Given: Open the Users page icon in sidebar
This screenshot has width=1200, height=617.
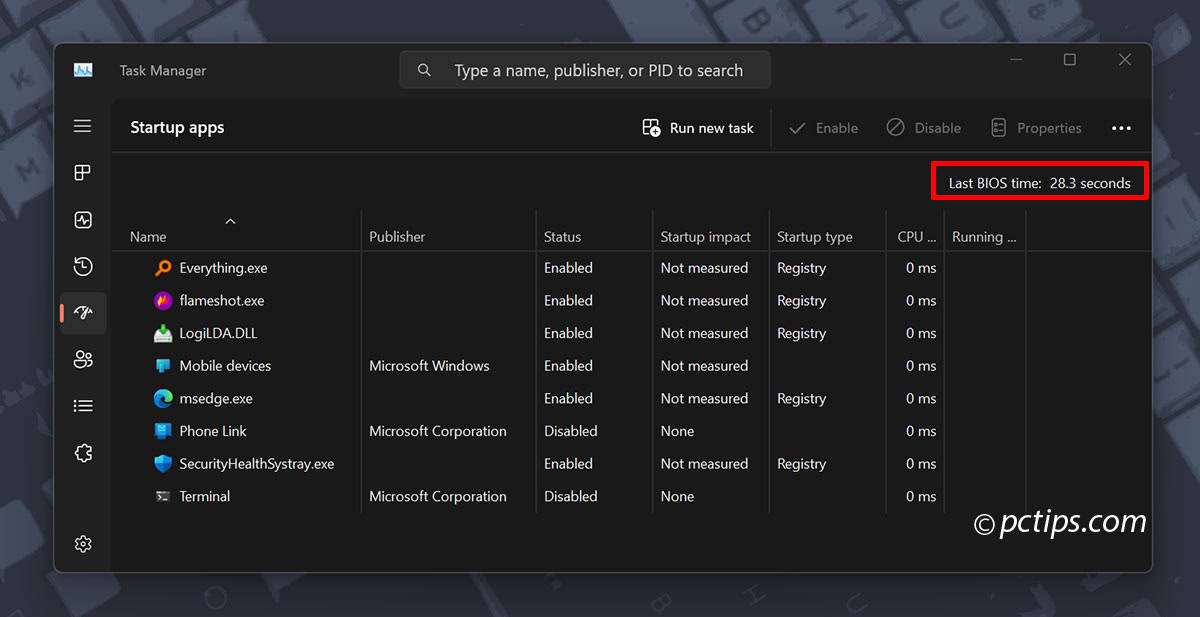Looking at the screenshot, I should (x=83, y=360).
